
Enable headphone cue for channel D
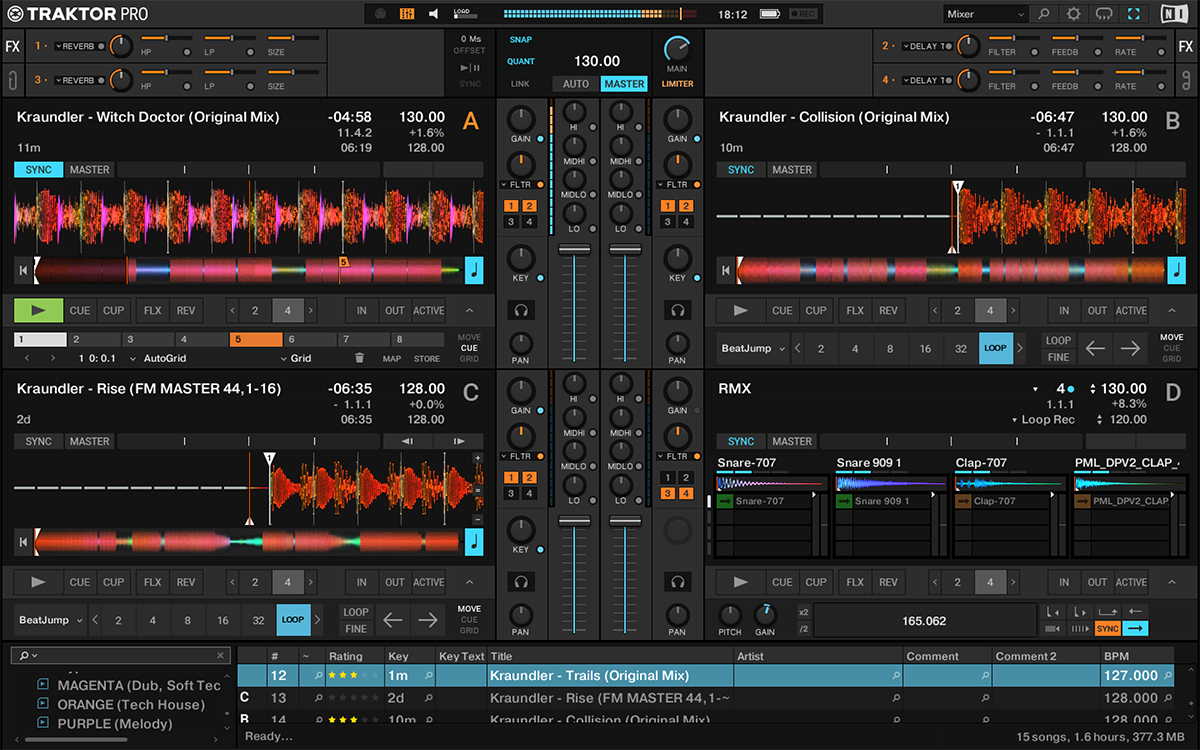678,581
